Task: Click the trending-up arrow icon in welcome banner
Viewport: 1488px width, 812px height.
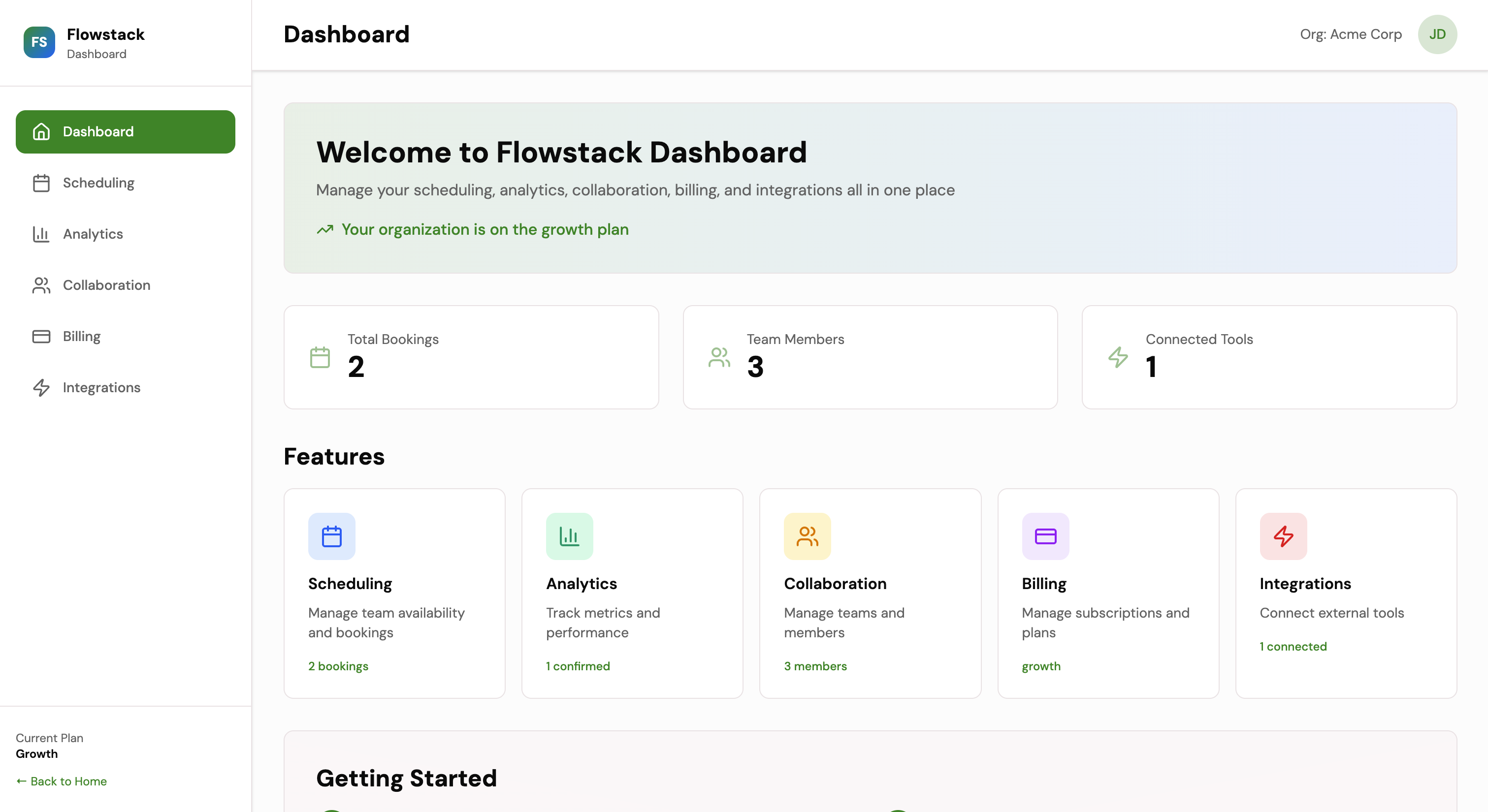Action: coord(325,229)
